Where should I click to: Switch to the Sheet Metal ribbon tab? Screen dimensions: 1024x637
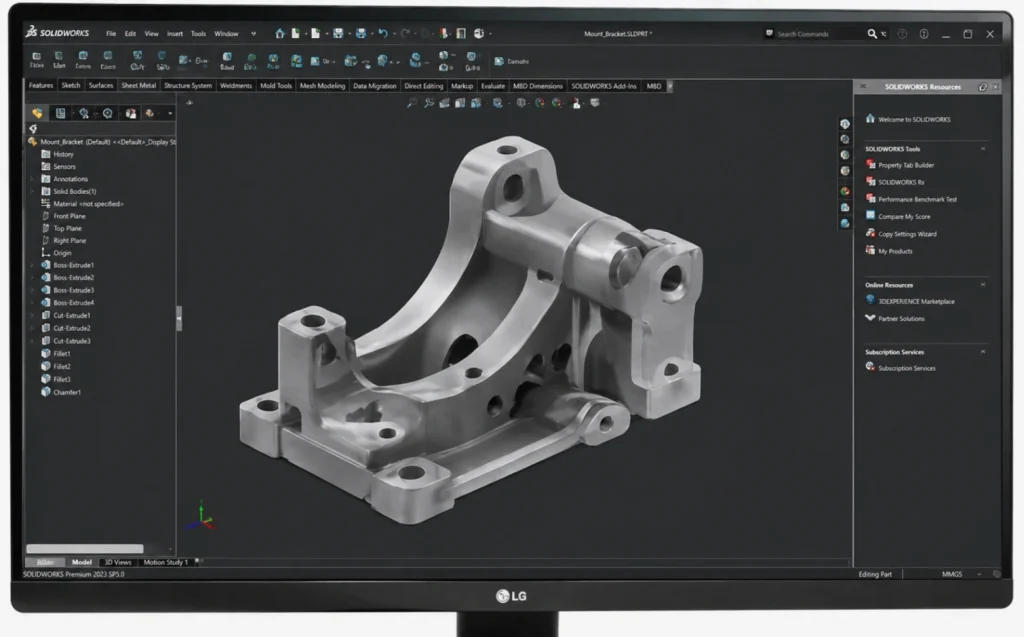tap(138, 86)
